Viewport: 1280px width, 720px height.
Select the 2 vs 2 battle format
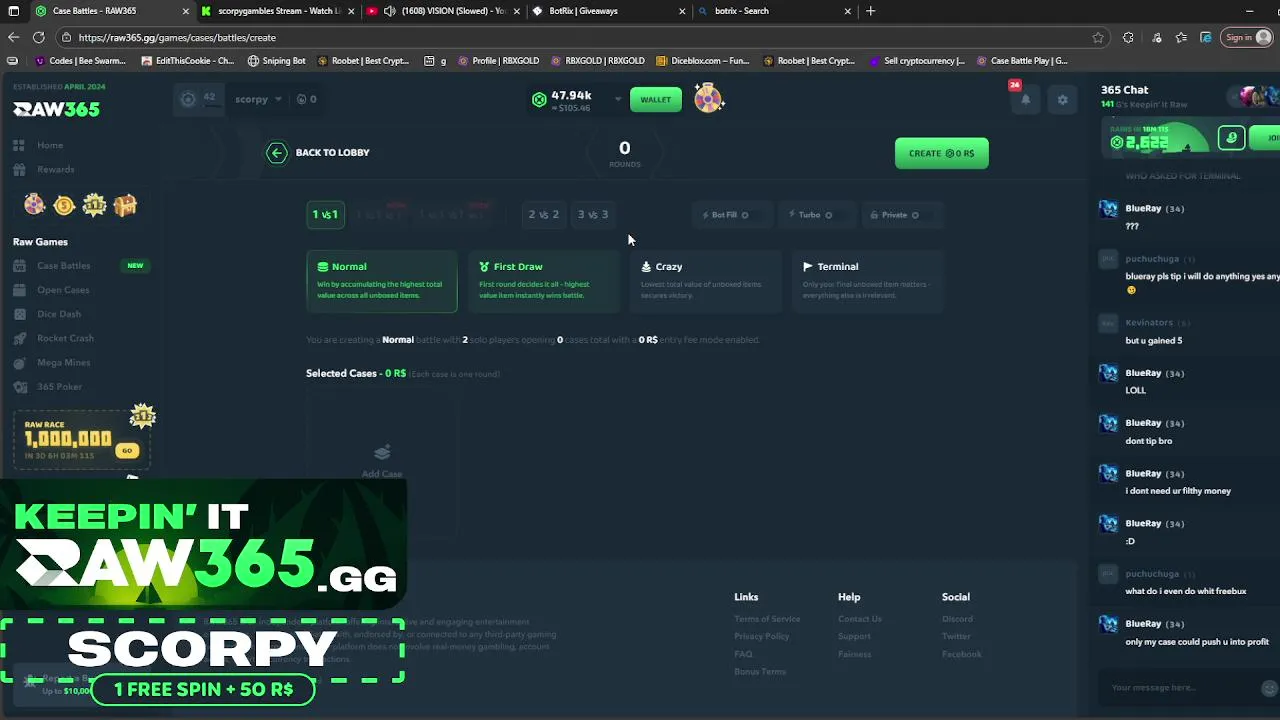pos(544,214)
